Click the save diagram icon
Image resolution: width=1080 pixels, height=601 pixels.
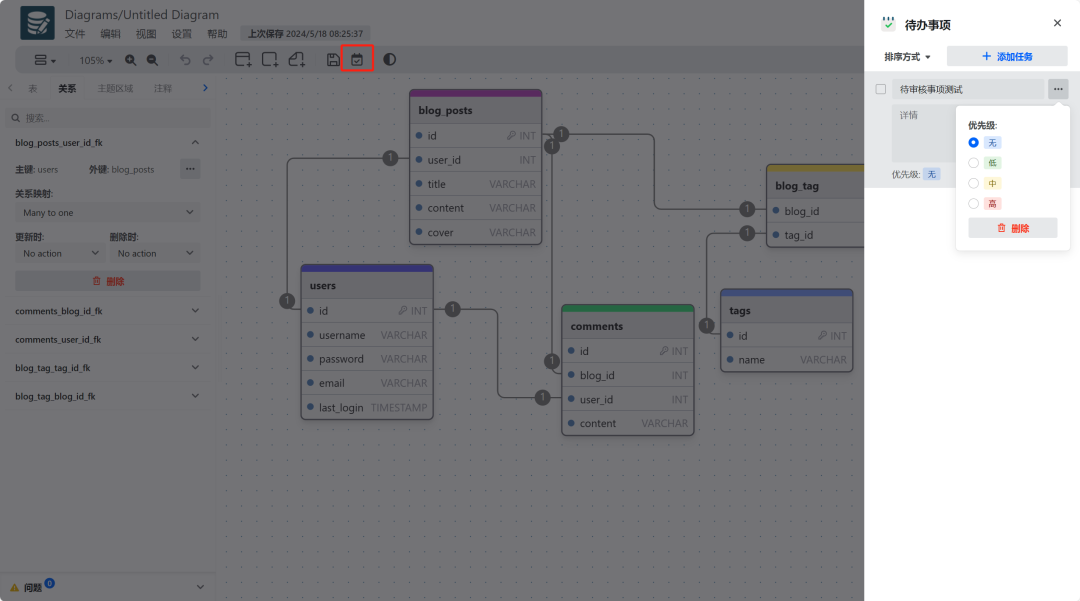333,60
